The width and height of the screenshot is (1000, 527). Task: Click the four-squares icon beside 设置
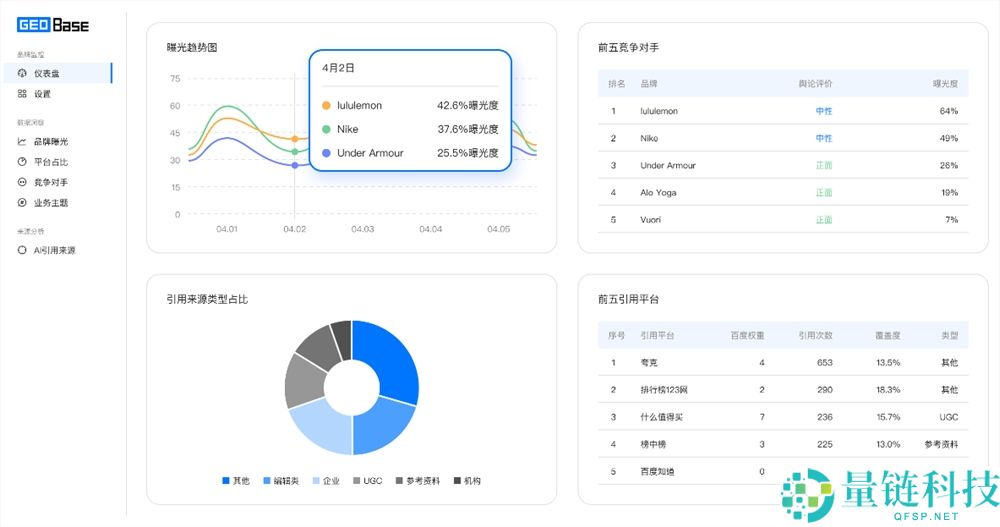pos(22,94)
